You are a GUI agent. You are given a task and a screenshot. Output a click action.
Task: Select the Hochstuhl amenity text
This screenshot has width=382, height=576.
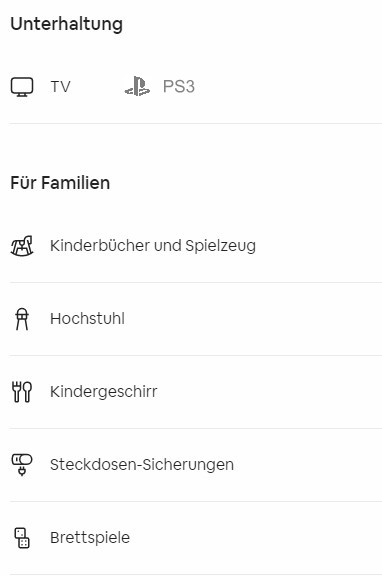click(x=87, y=319)
